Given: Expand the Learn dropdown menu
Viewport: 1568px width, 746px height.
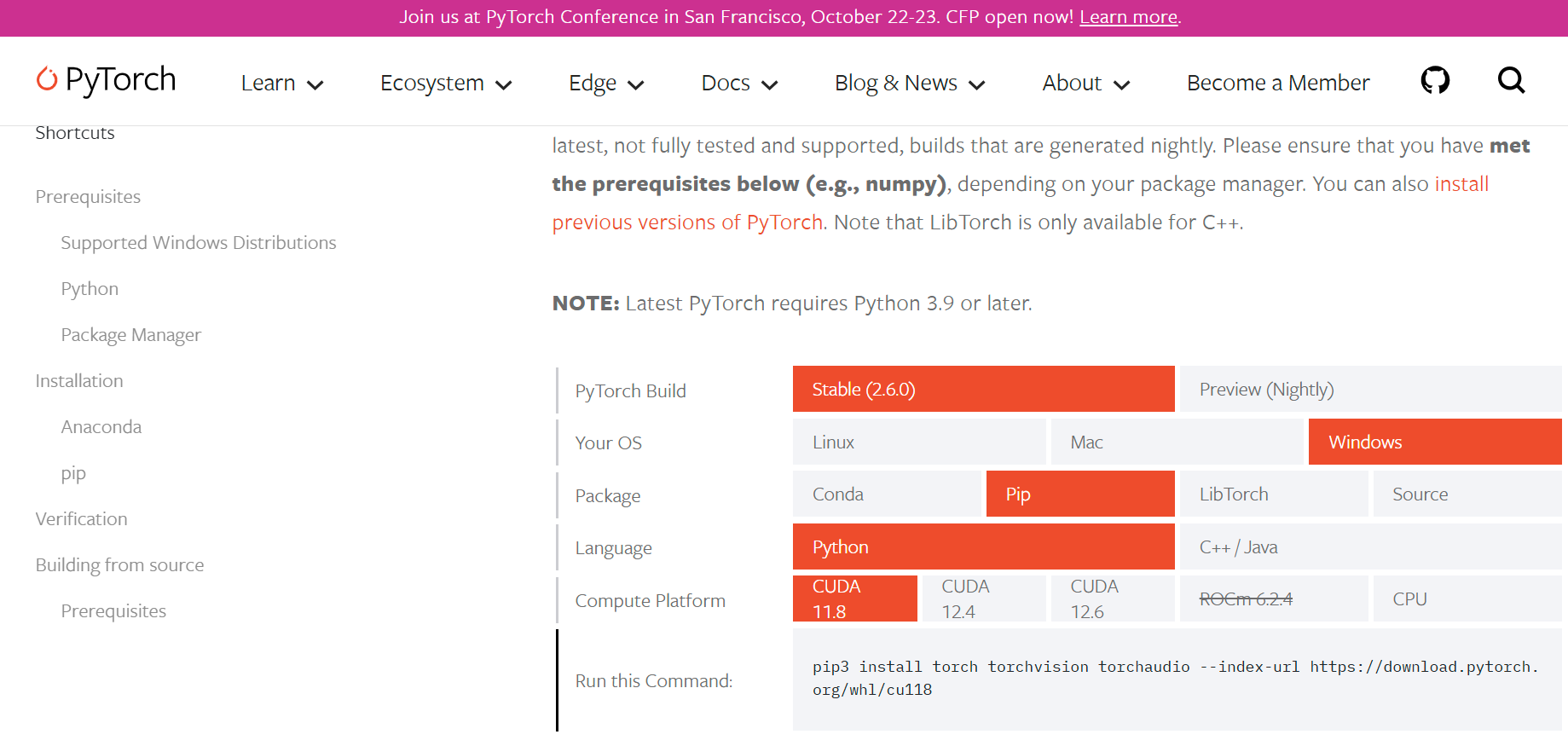Looking at the screenshot, I should click(x=282, y=83).
